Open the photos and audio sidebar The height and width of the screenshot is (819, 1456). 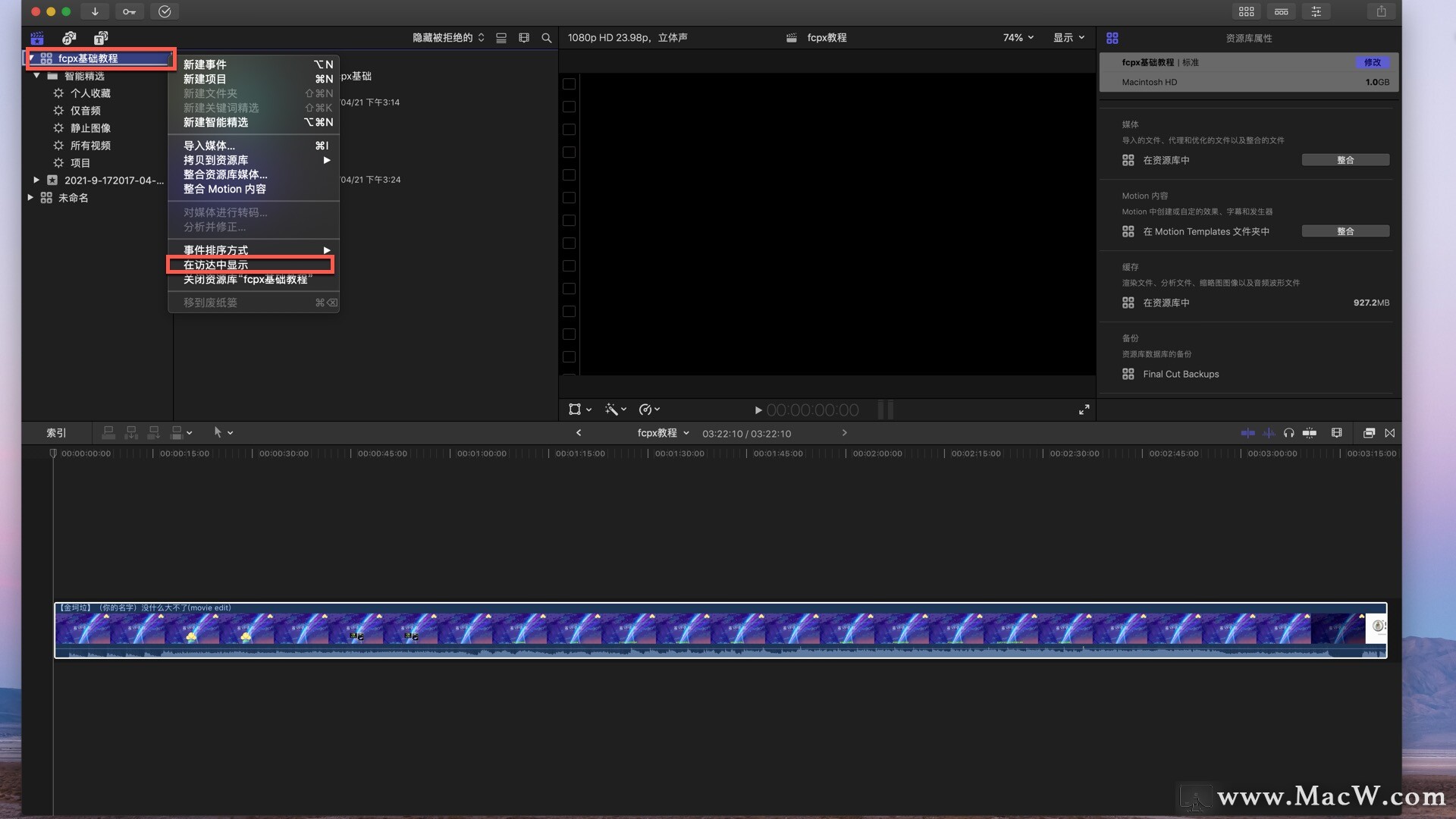pyautogui.click(x=69, y=38)
